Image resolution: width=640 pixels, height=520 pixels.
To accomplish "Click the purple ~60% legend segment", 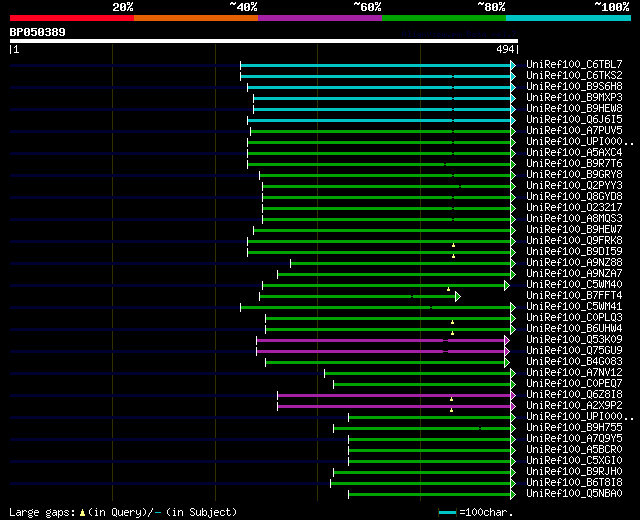I will pos(320,18).
